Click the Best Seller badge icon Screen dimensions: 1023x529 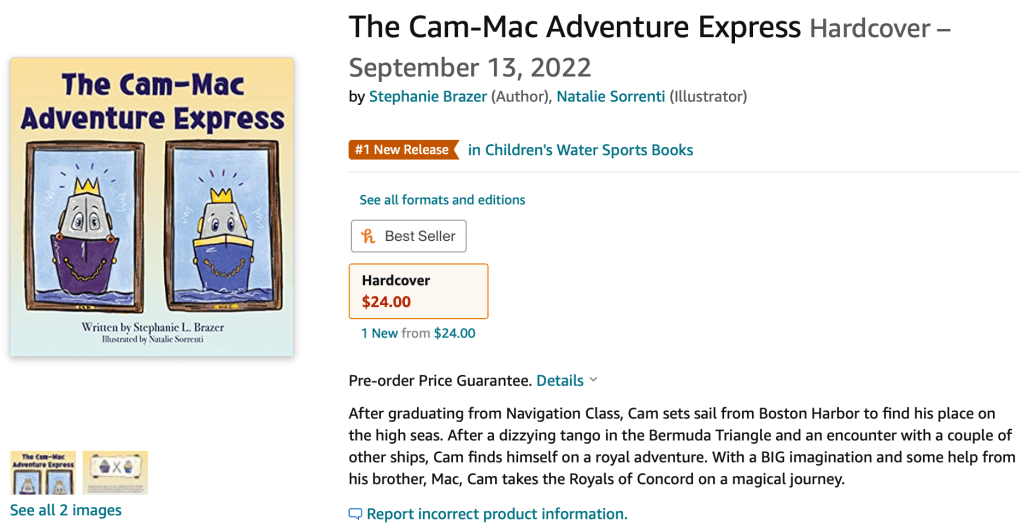[x=368, y=236]
